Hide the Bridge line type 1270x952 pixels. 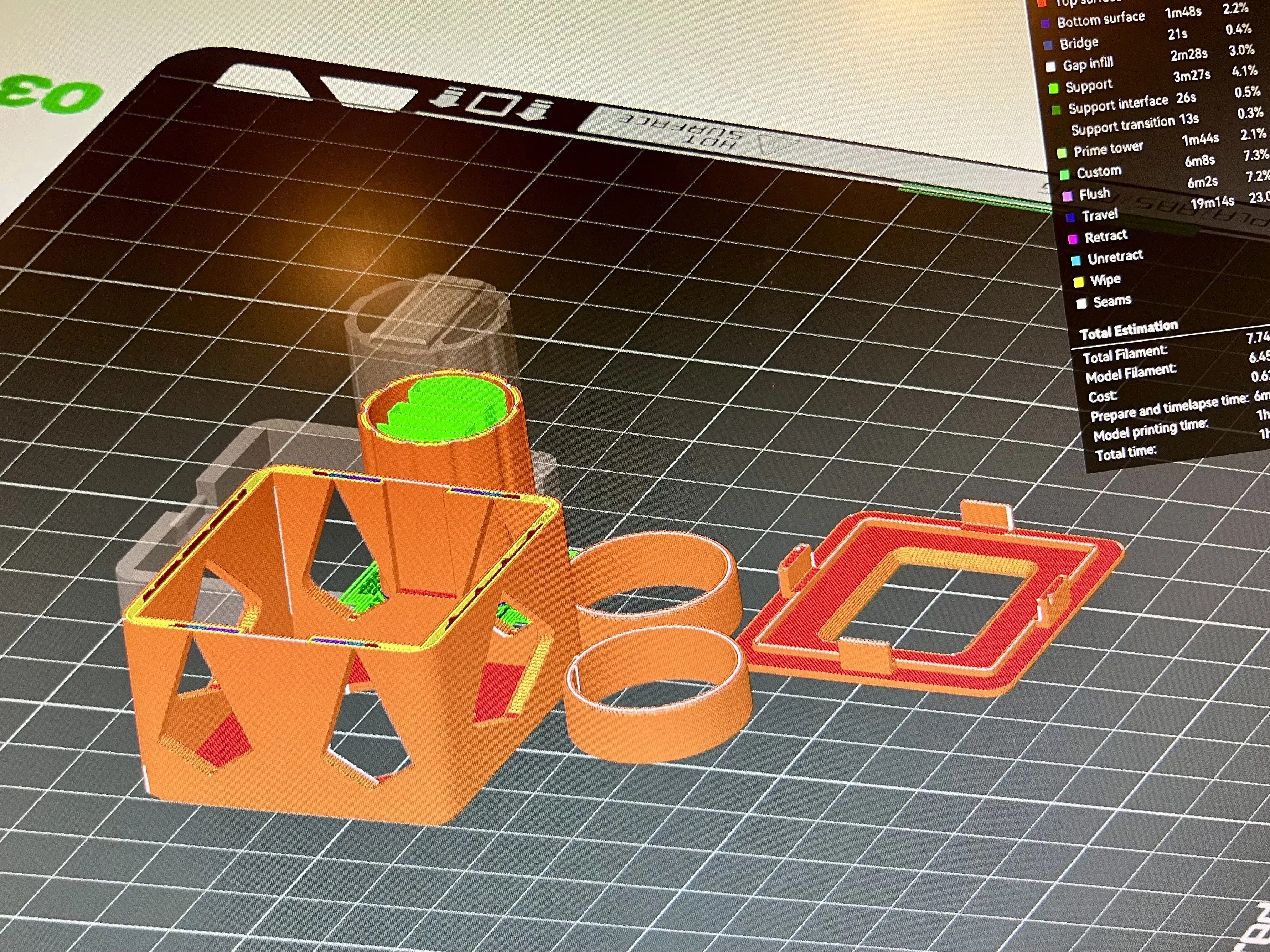click(1079, 43)
